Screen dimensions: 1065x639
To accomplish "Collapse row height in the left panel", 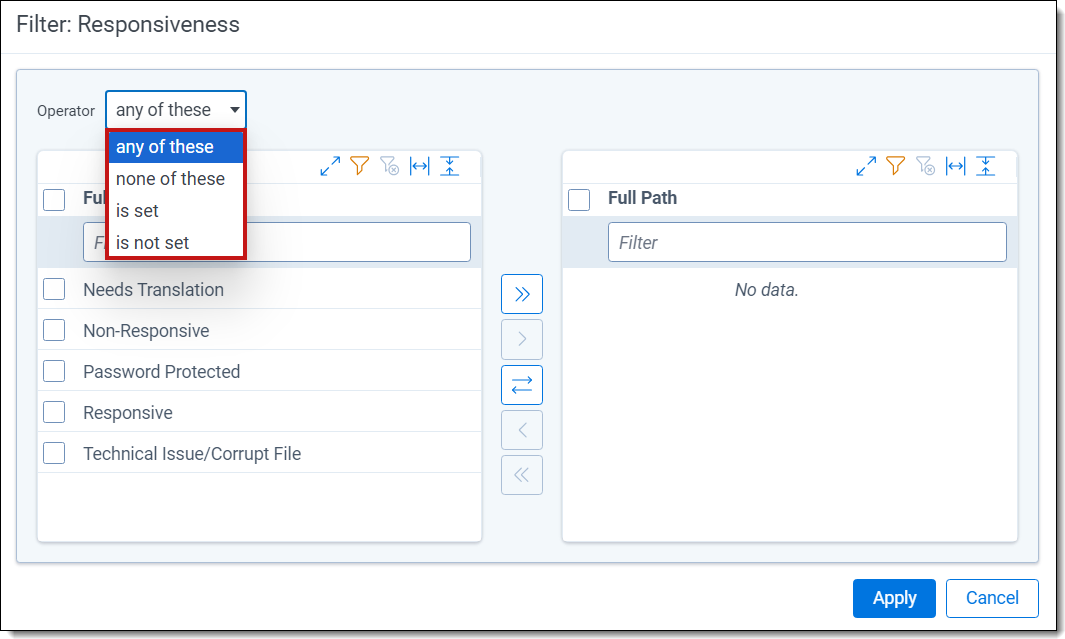I will 450,166.
